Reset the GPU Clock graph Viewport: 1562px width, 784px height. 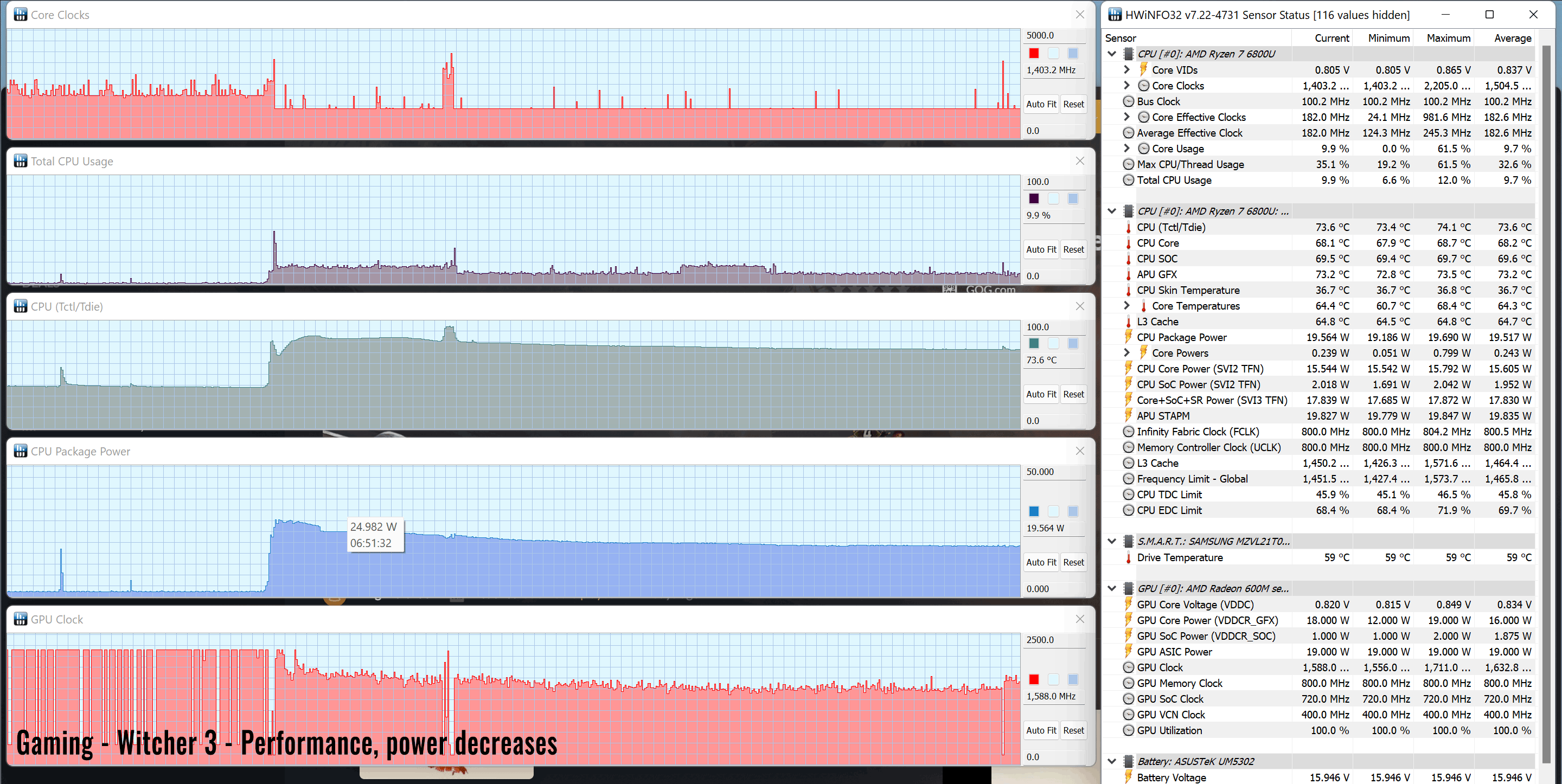point(1073,730)
